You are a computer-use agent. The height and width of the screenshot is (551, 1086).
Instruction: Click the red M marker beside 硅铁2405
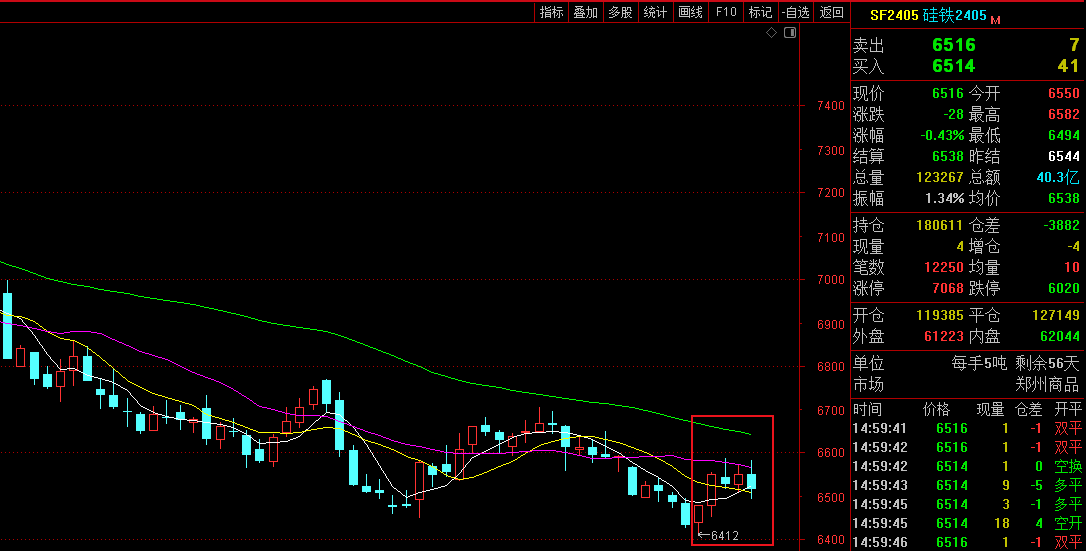click(x=995, y=19)
